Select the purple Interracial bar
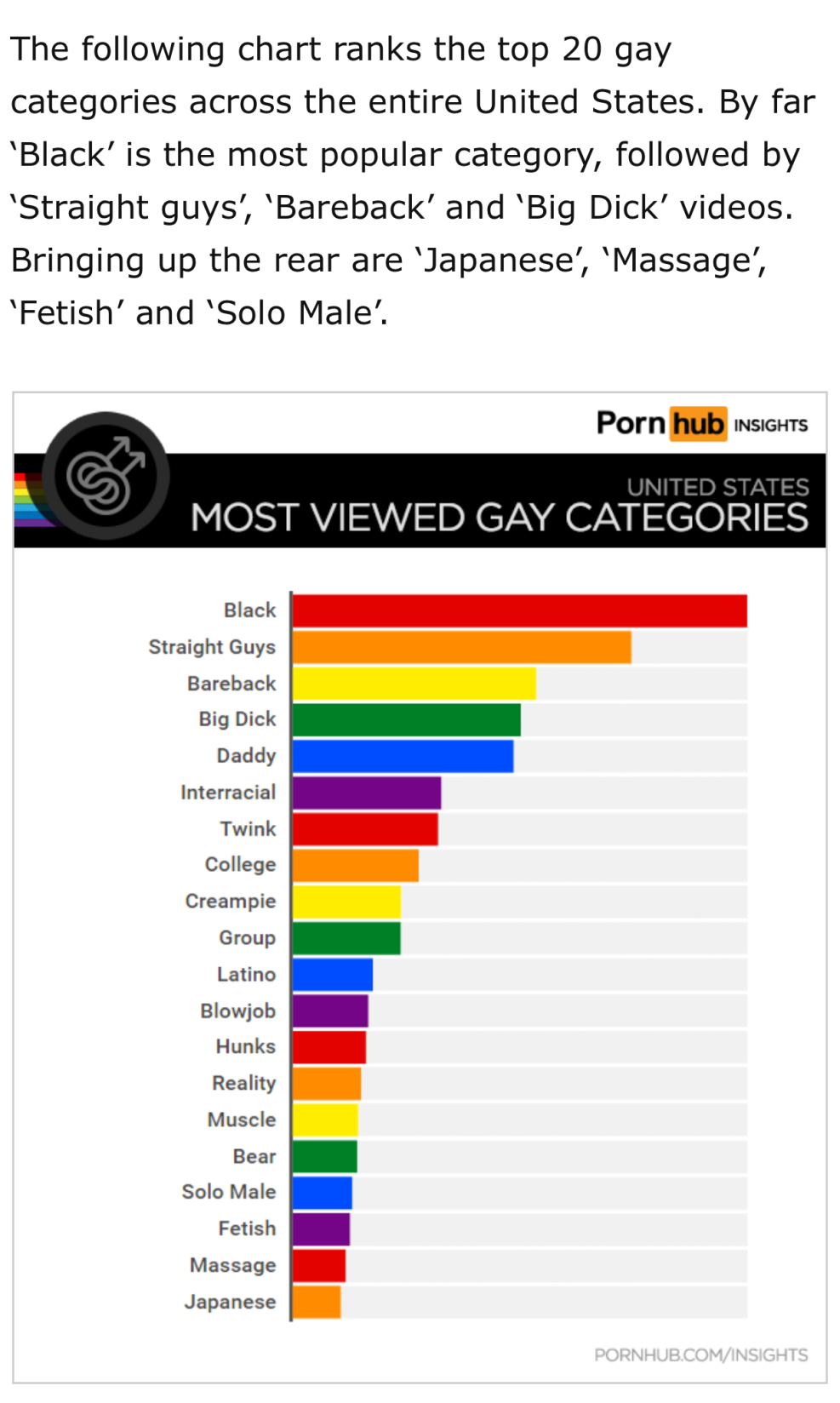The height and width of the screenshot is (1403, 840). tap(366, 793)
